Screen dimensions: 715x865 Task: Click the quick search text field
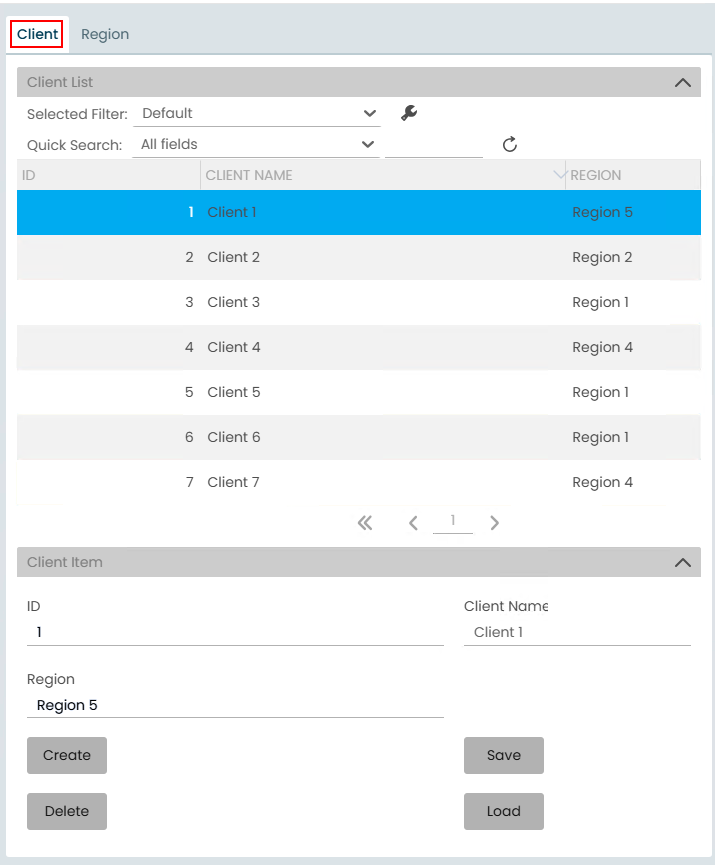point(434,145)
